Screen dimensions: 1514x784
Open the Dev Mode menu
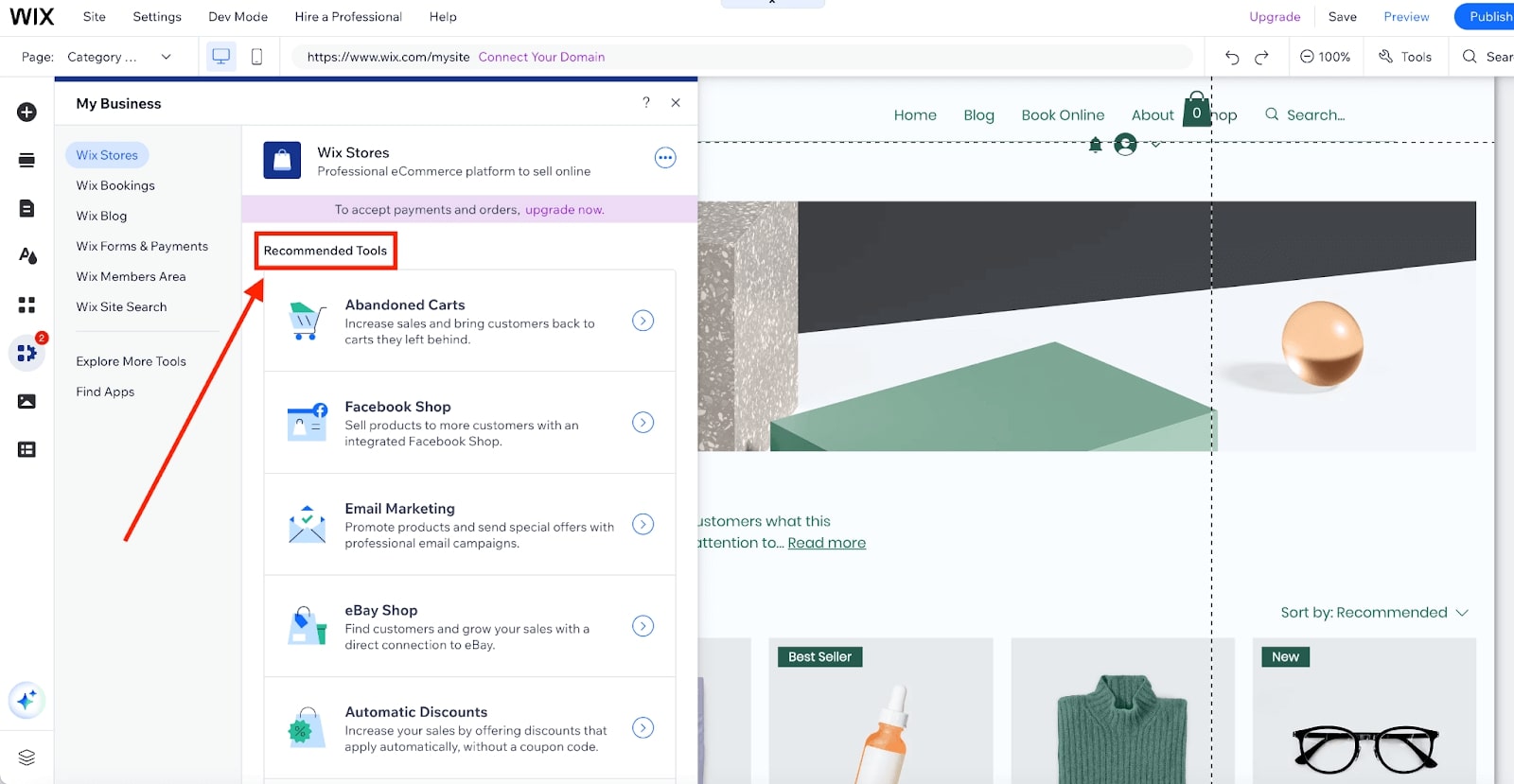pos(238,17)
